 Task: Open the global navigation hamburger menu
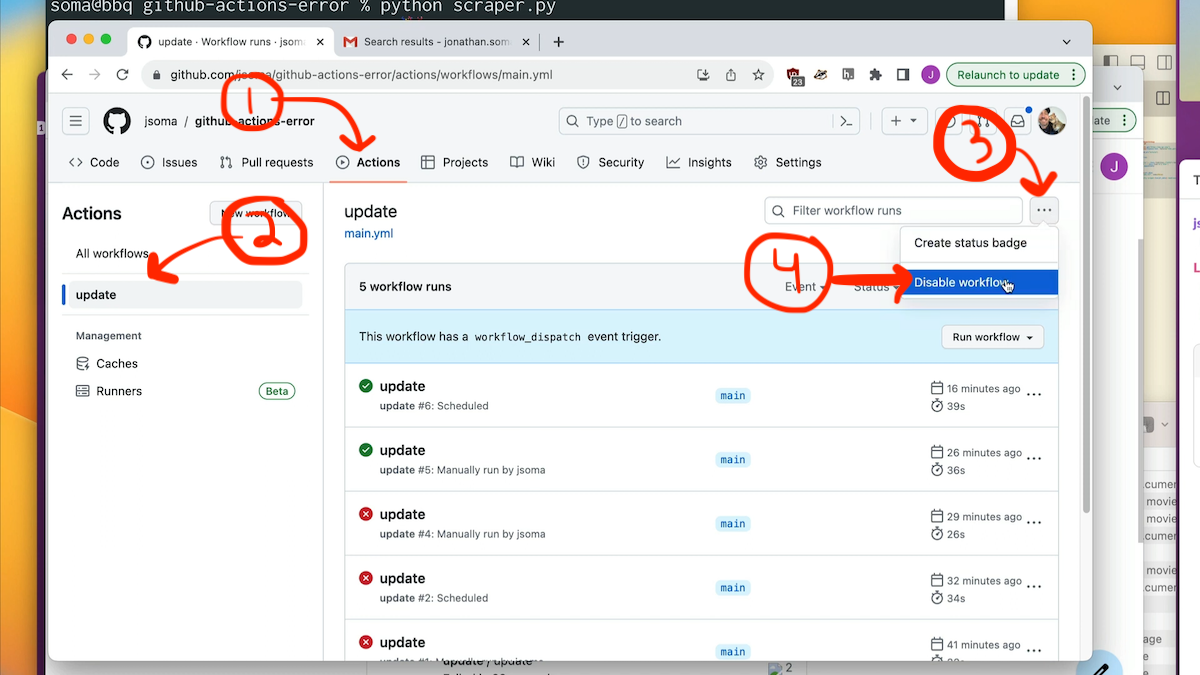tap(75, 121)
